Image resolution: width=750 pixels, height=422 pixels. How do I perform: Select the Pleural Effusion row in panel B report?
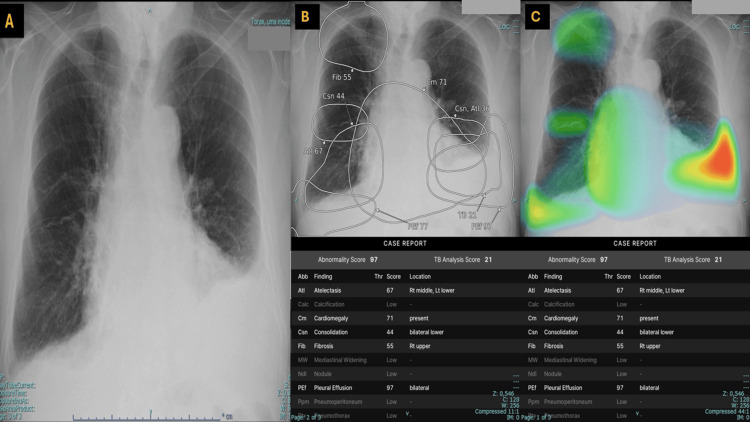(x=406, y=388)
